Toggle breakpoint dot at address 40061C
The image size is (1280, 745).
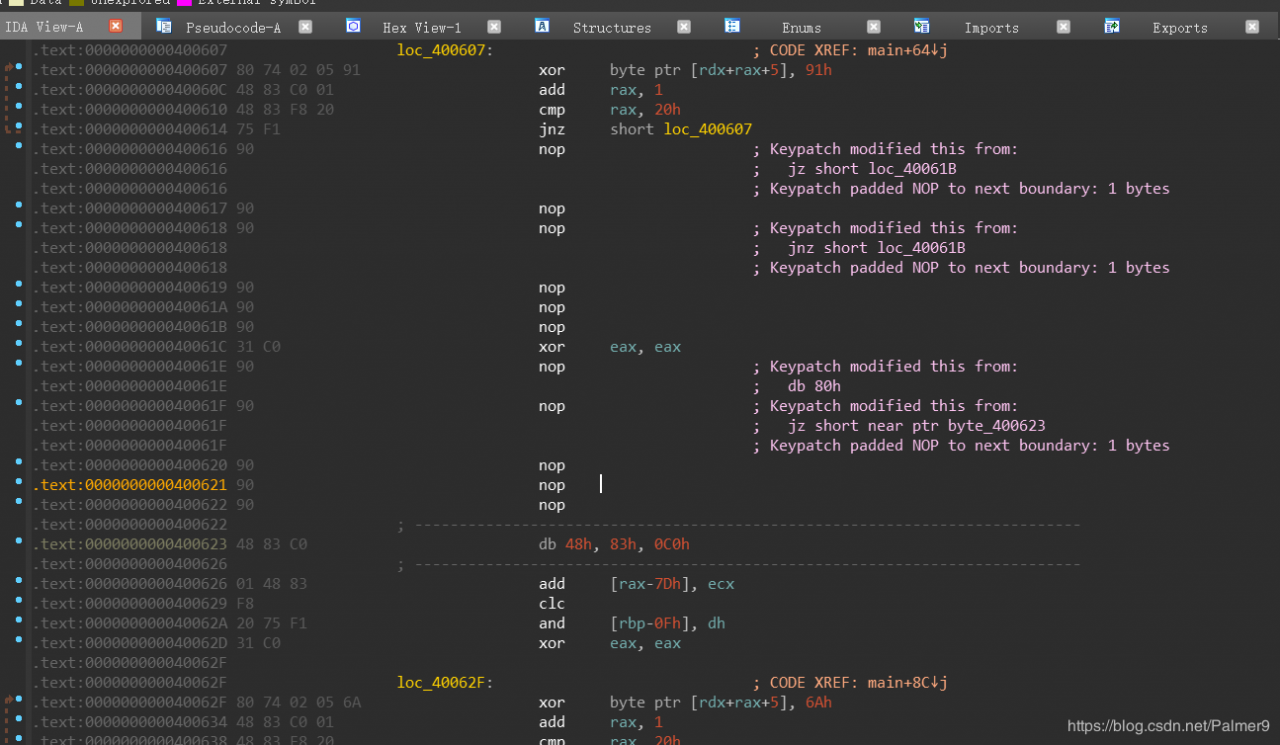[19, 344]
